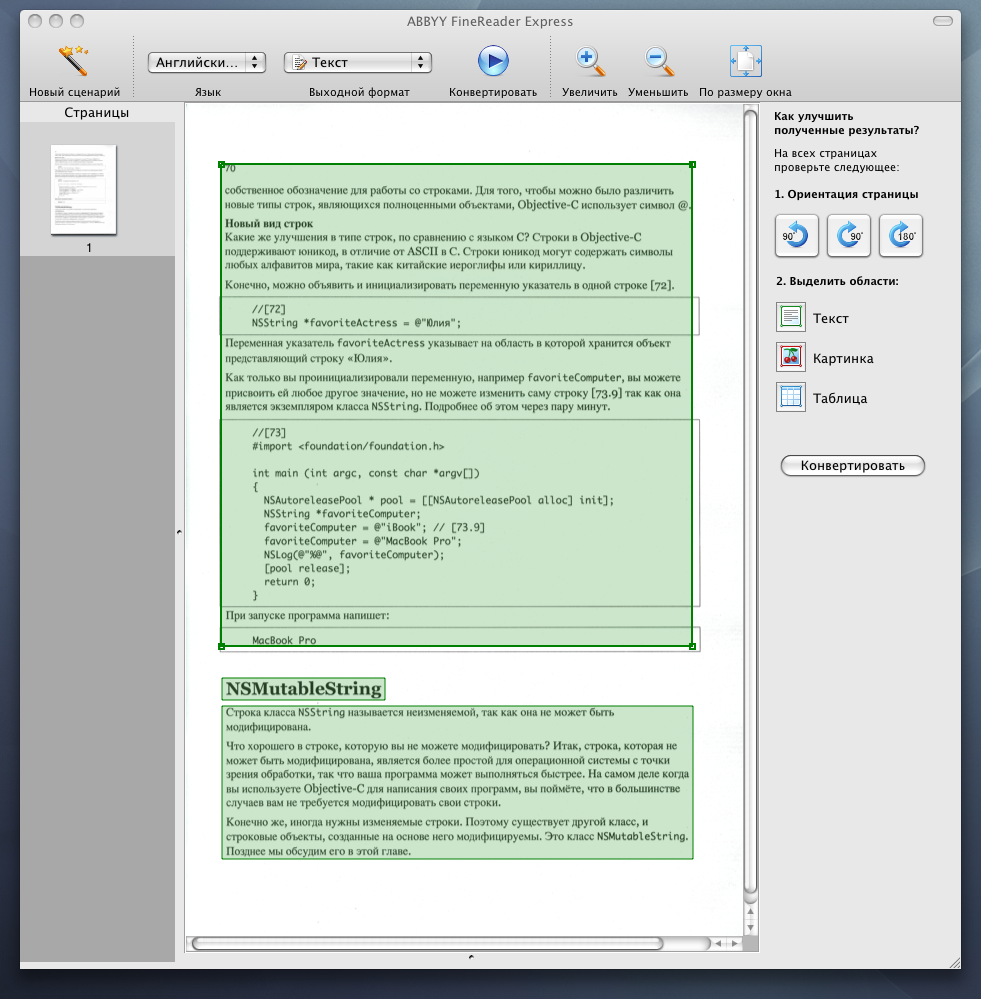981x999 pixels.
Task: Click the Конвертировать toolbar label
Action: pos(493,92)
